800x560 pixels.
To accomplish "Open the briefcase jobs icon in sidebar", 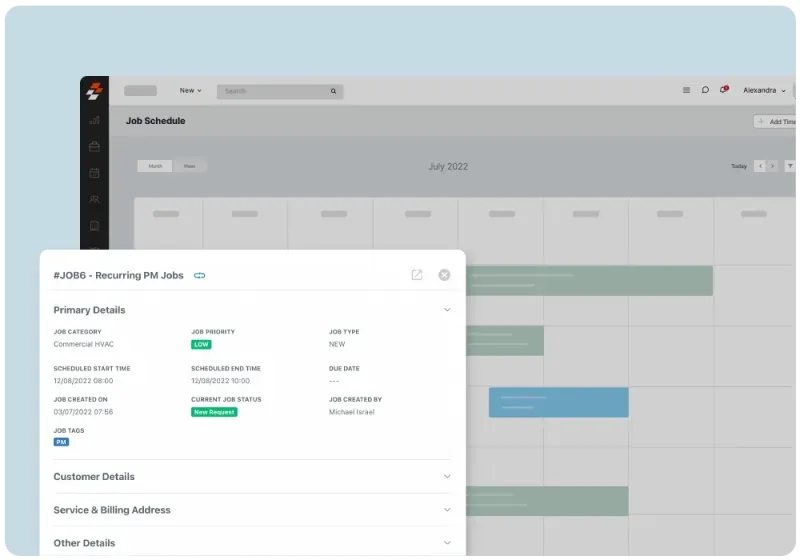I will (x=94, y=146).
